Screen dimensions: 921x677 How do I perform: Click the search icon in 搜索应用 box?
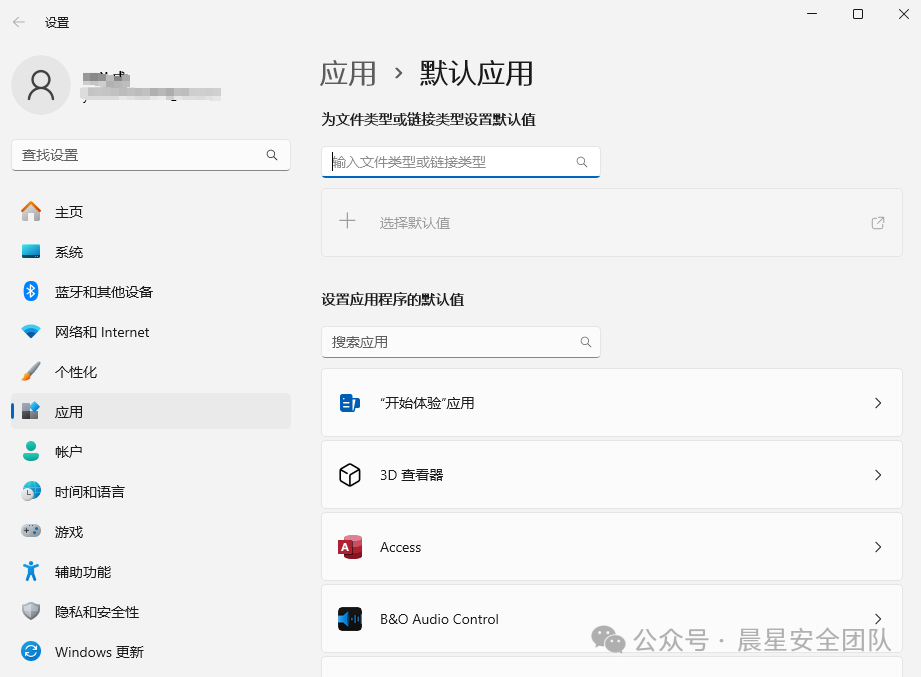[x=586, y=342]
